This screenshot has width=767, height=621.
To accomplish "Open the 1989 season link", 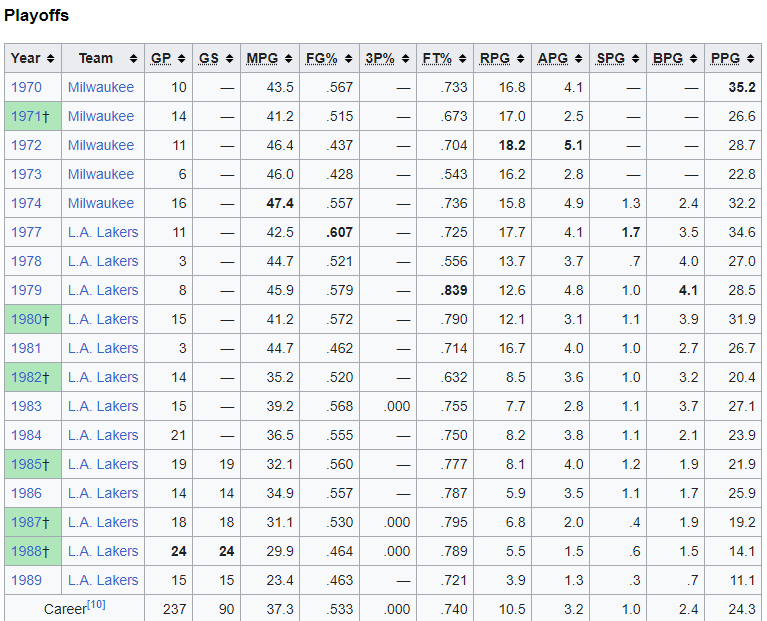I will [x=26, y=580].
